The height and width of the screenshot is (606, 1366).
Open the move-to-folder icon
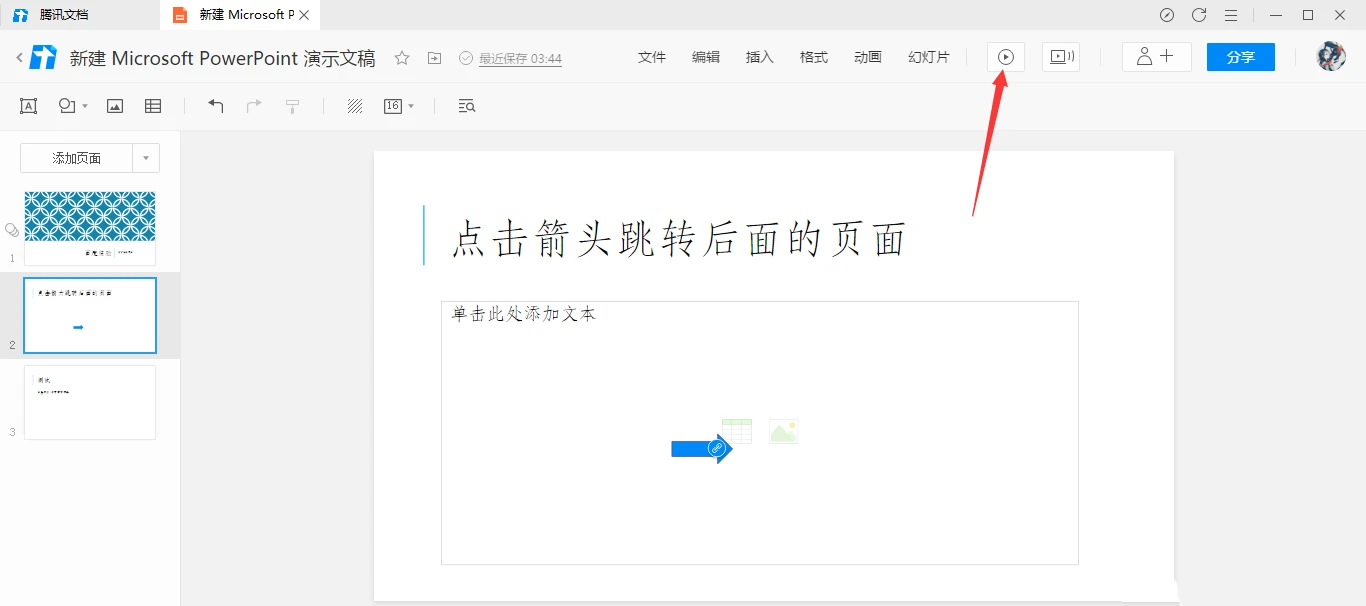(x=434, y=58)
